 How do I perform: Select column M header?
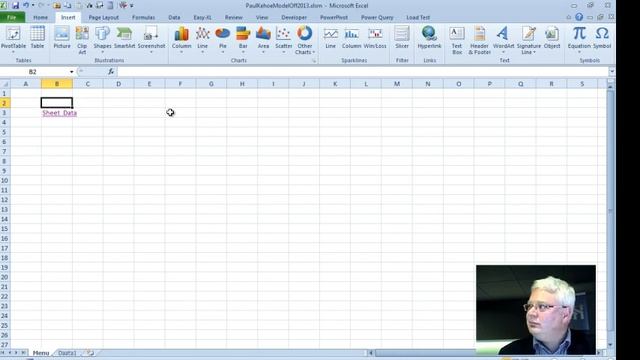pos(397,84)
